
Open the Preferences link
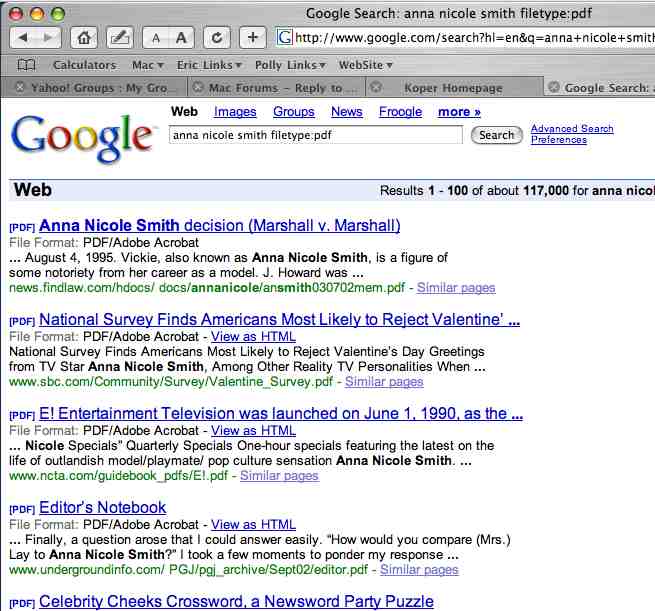pos(559,139)
